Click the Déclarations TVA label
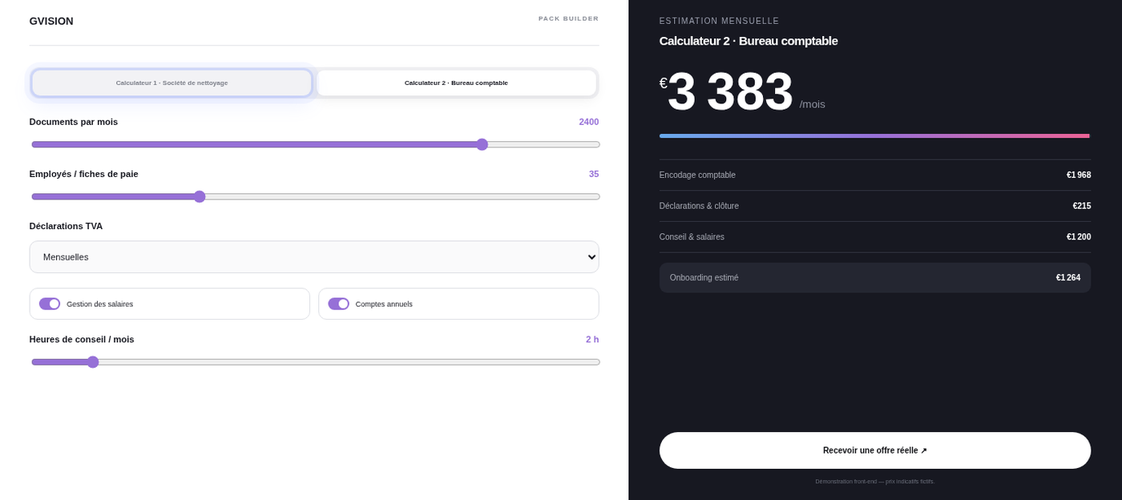This screenshot has height=500, width=1122. coord(66,226)
